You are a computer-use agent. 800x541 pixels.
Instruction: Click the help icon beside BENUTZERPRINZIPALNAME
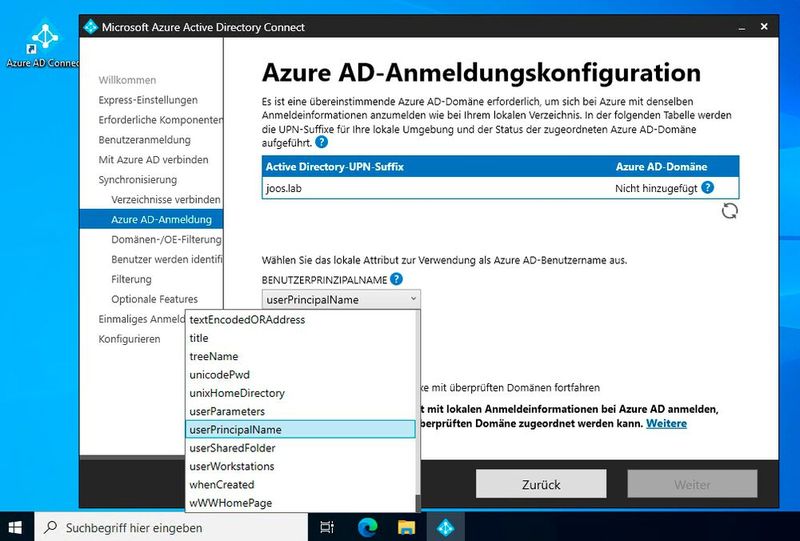[x=396, y=279]
